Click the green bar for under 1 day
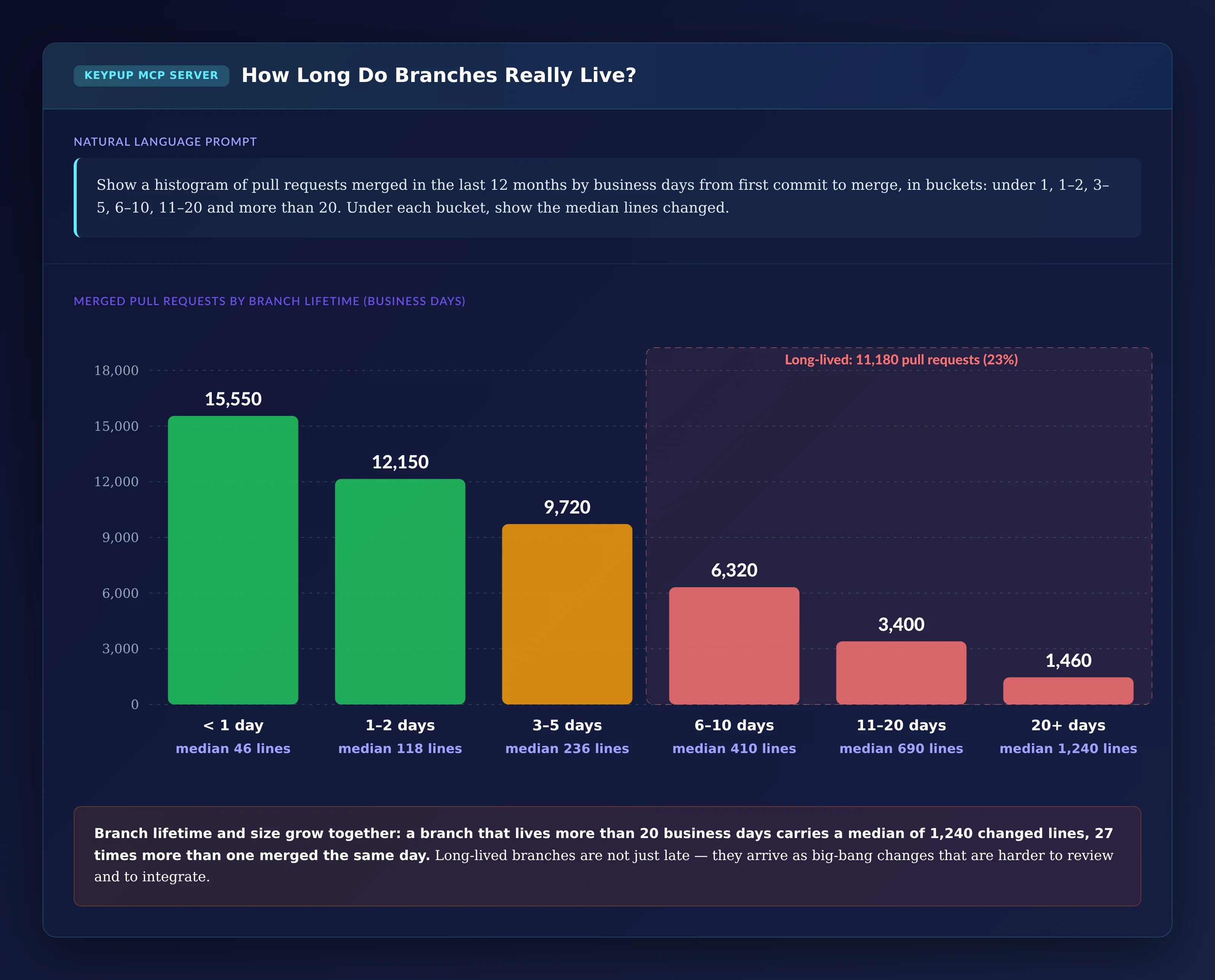1215x980 pixels. pyautogui.click(x=233, y=560)
